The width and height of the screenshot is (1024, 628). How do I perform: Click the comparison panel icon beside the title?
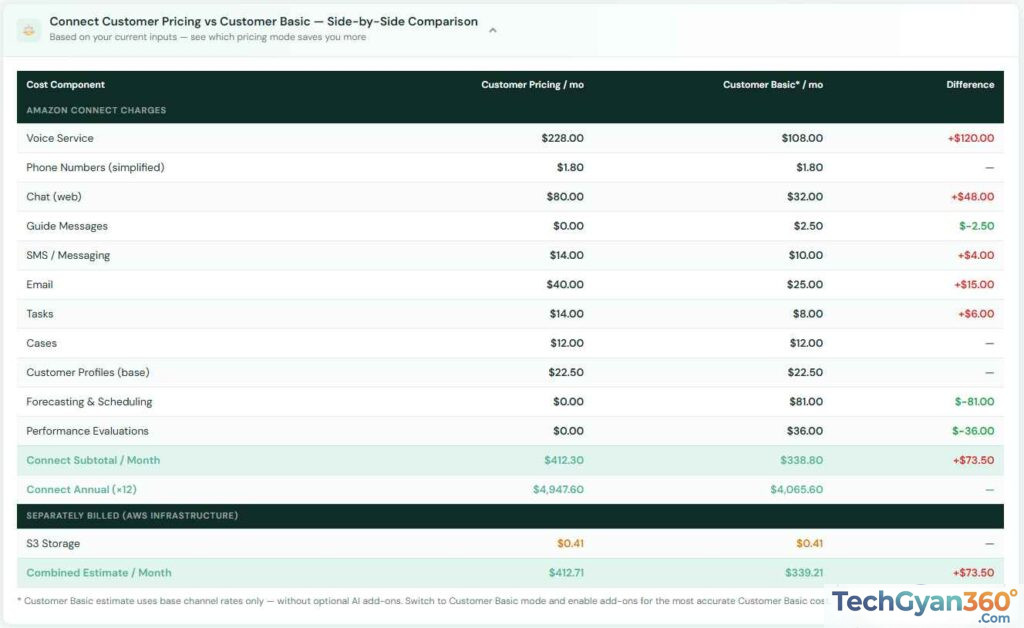tap(29, 29)
